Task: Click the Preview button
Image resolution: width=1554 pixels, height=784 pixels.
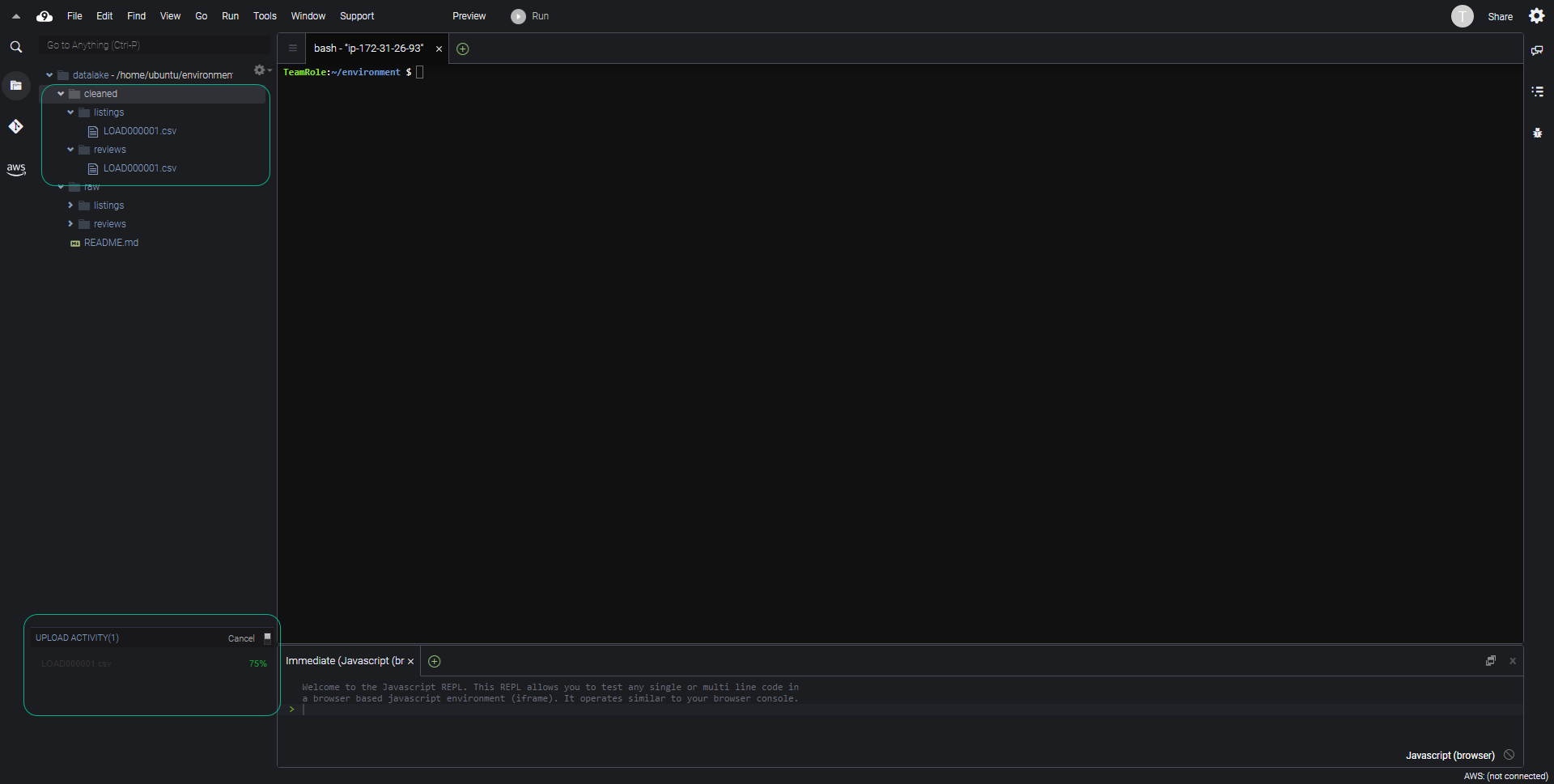Action: coord(469,16)
